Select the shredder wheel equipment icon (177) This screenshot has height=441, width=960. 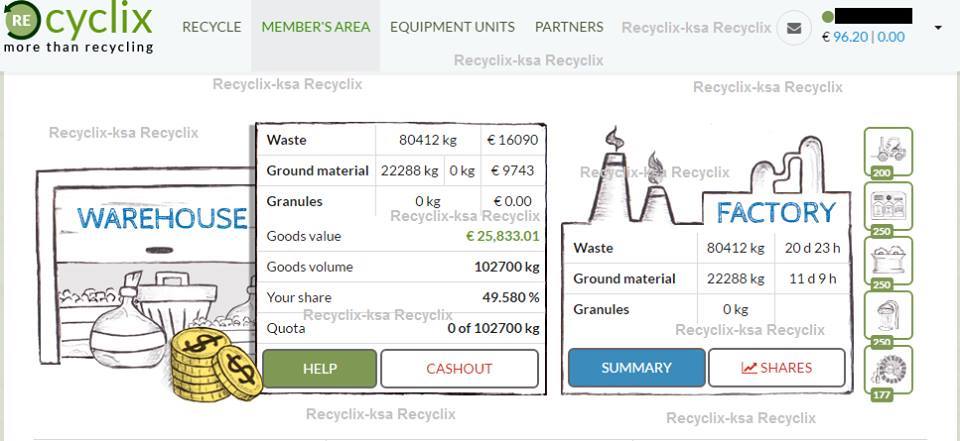click(x=888, y=372)
